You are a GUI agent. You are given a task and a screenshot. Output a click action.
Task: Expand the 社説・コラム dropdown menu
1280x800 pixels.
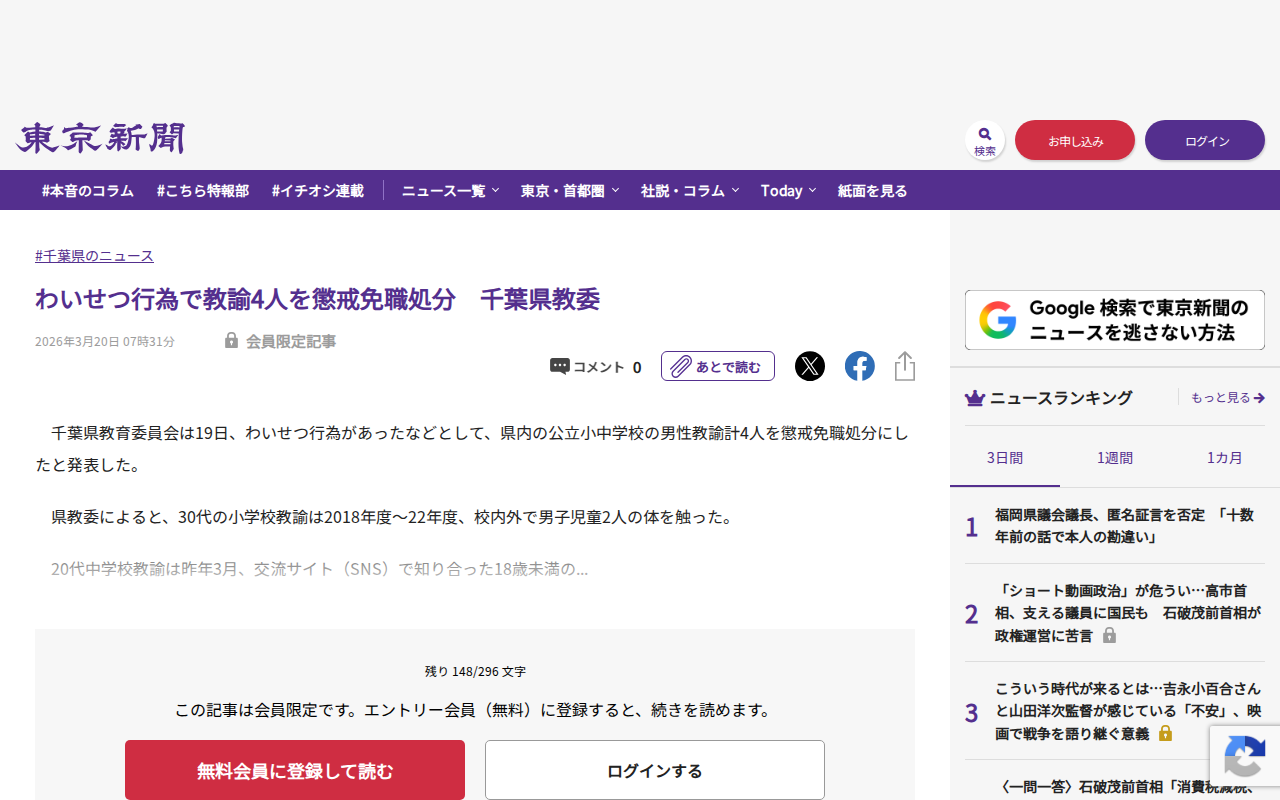[690, 190]
